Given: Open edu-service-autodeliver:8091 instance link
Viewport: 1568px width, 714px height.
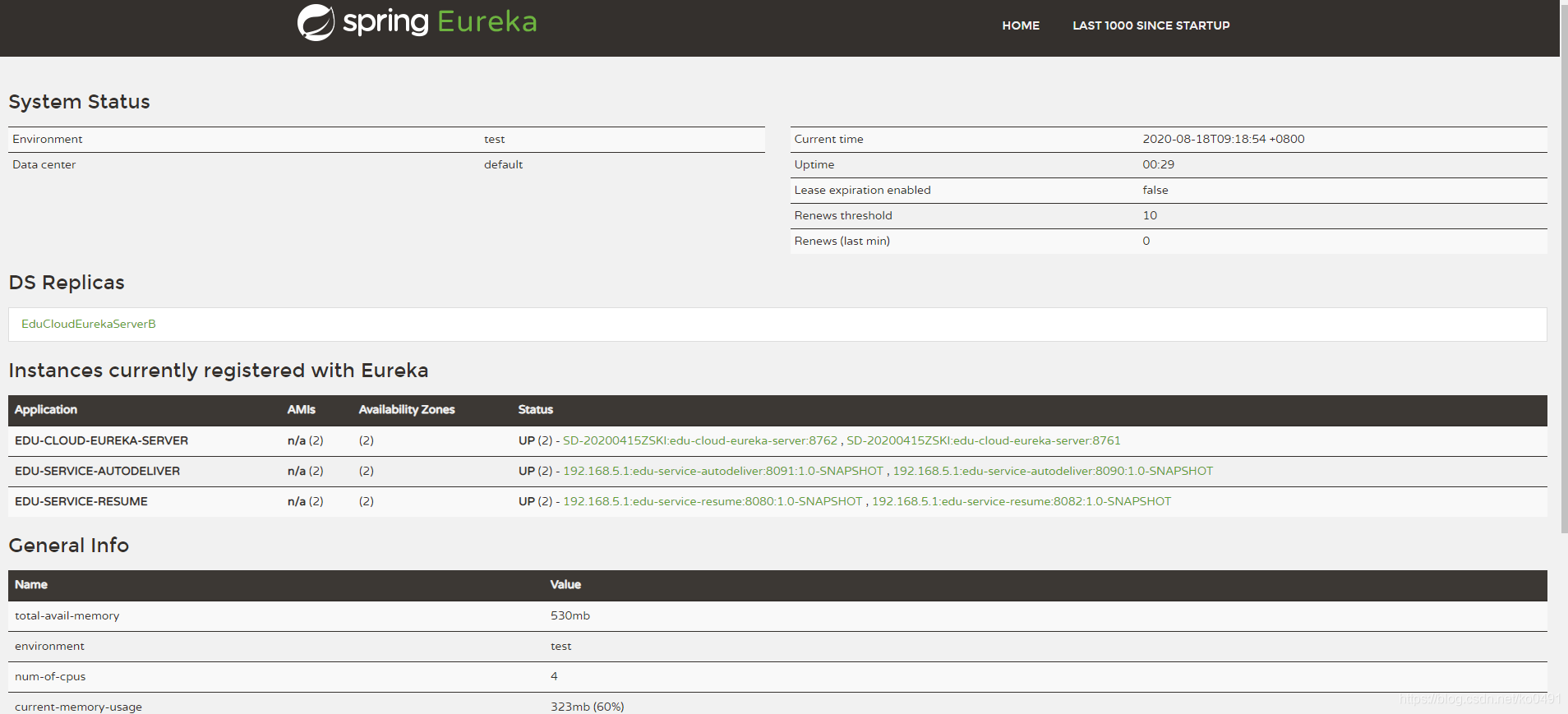Looking at the screenshot, I should [723, 471].
